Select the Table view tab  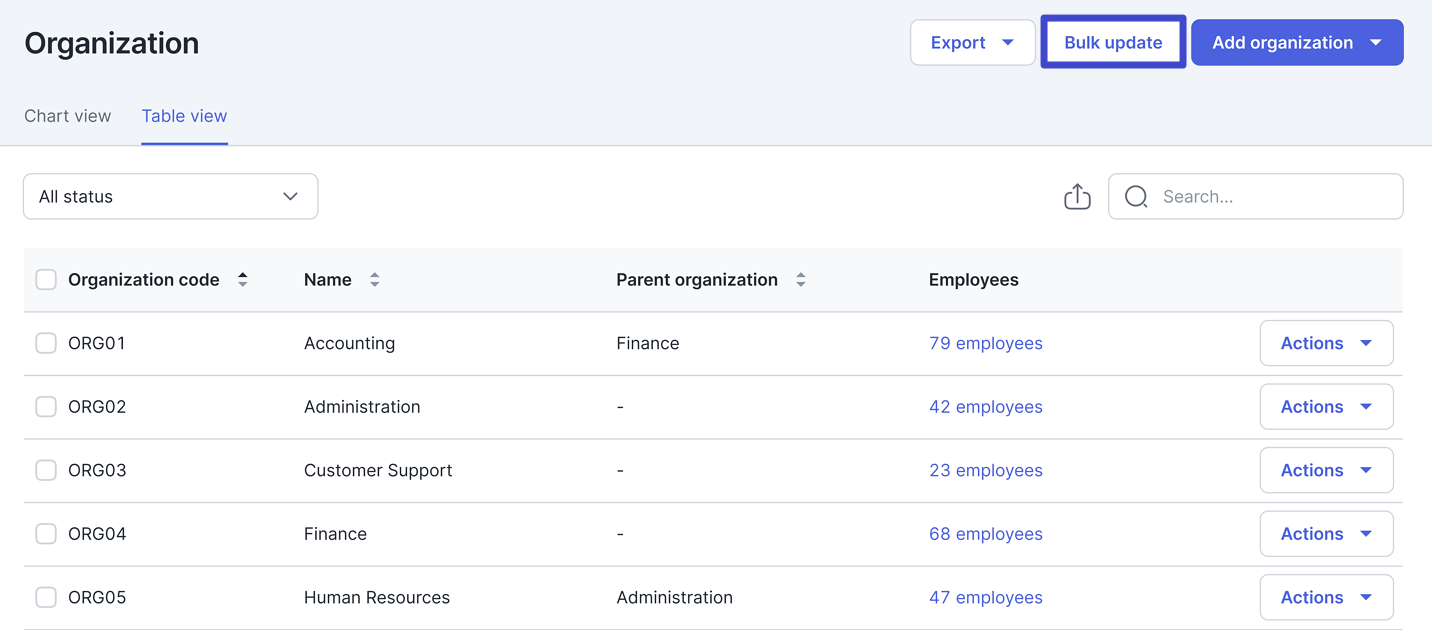pyautogui.click(x=184, y=116)
